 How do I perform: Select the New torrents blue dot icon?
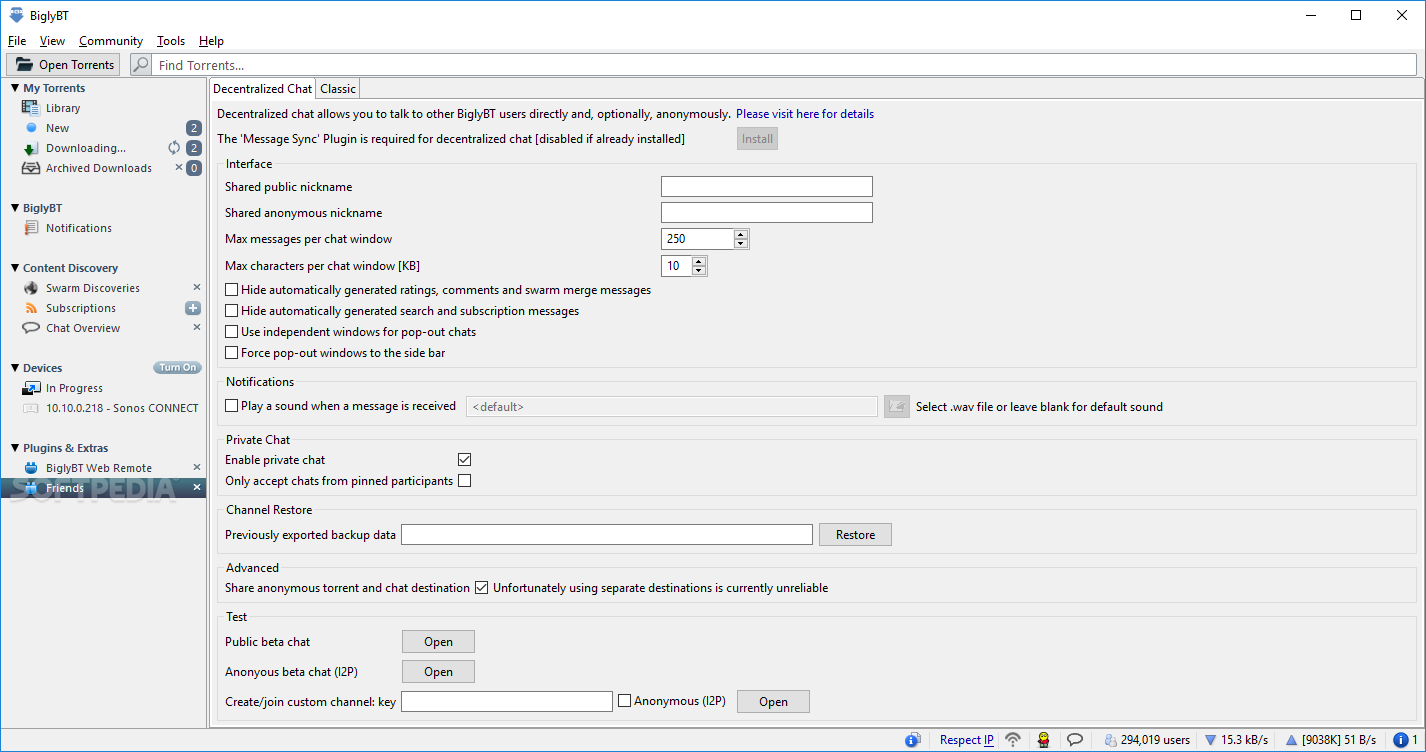(x=31, y=128)
